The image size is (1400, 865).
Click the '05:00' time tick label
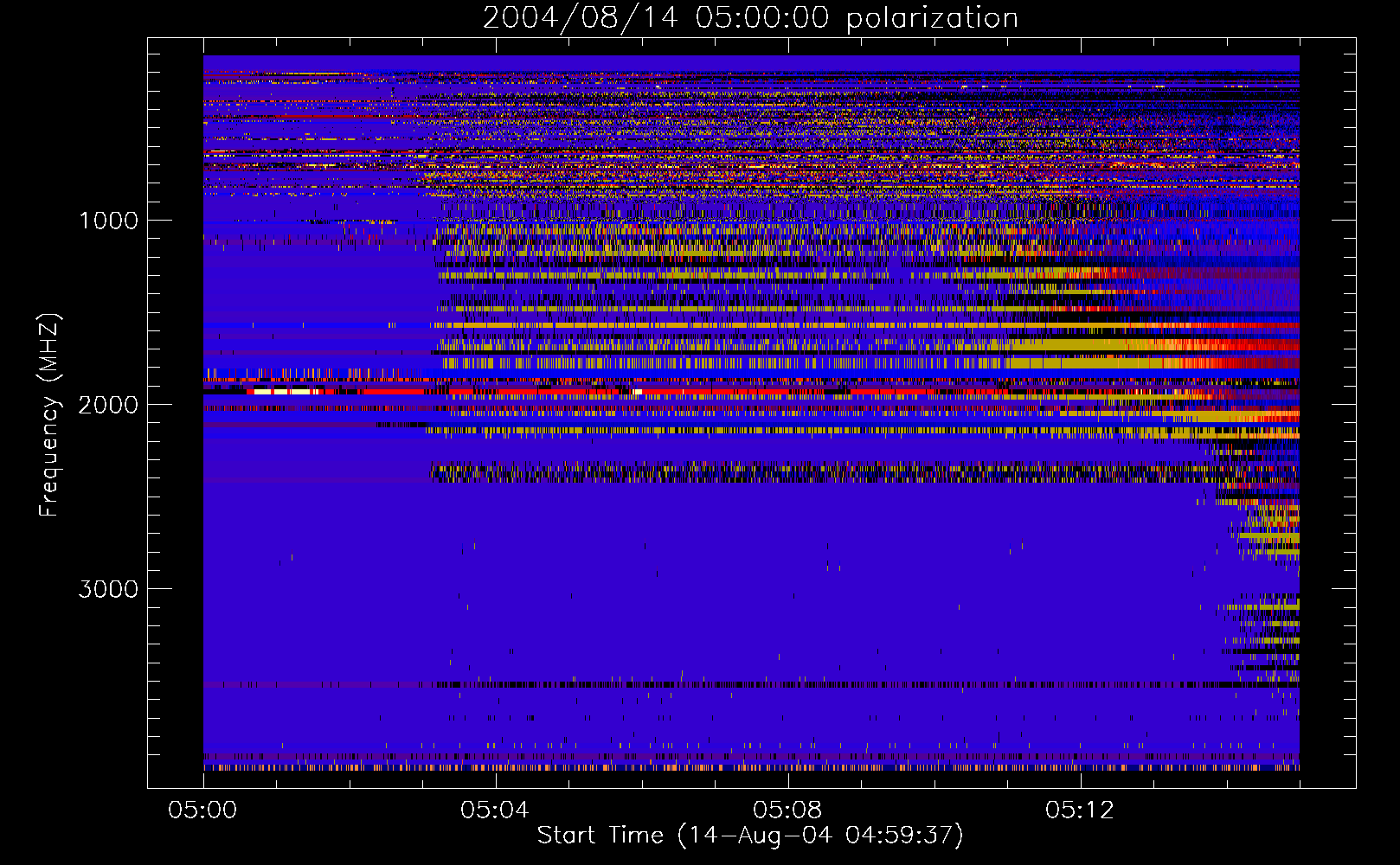pyautogui.click(x=203, y=811)
